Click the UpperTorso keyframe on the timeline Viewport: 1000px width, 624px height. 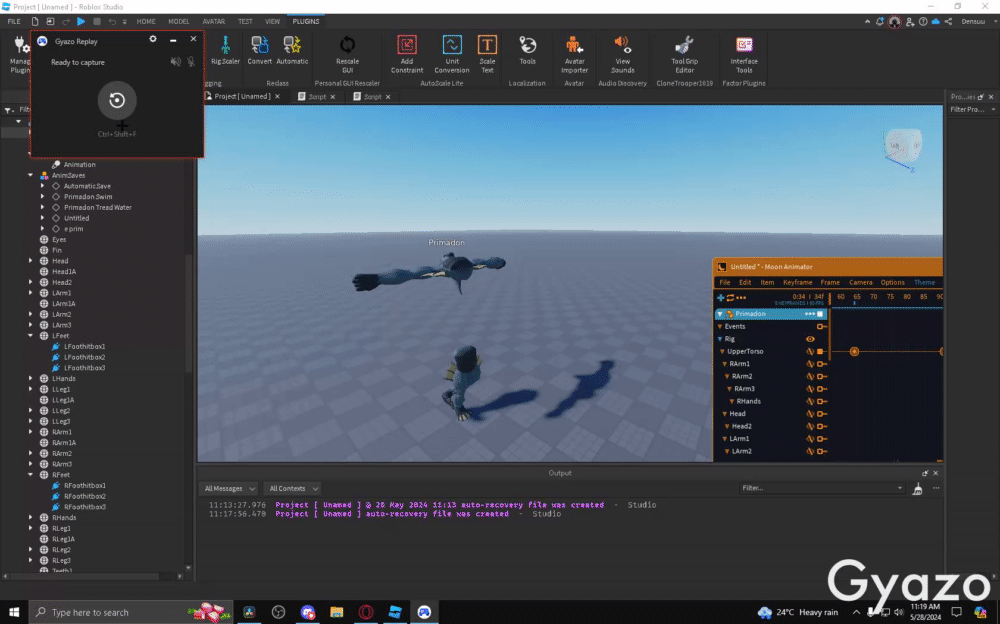855,352
